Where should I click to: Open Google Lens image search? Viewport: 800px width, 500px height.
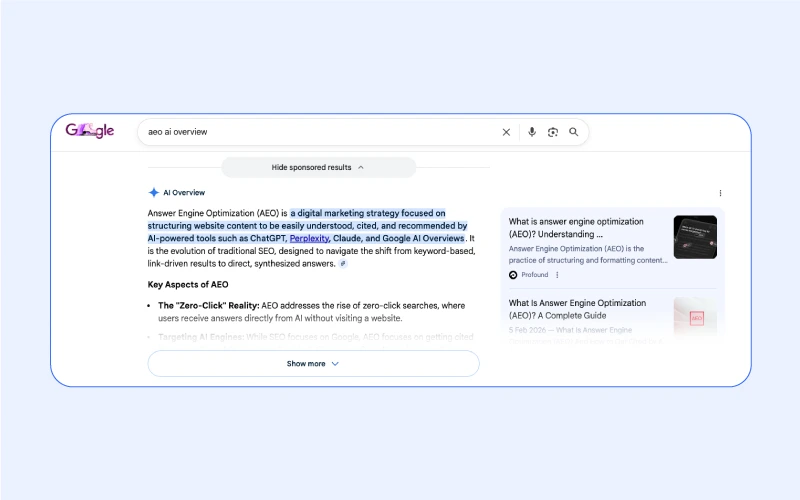click(553, 132)
